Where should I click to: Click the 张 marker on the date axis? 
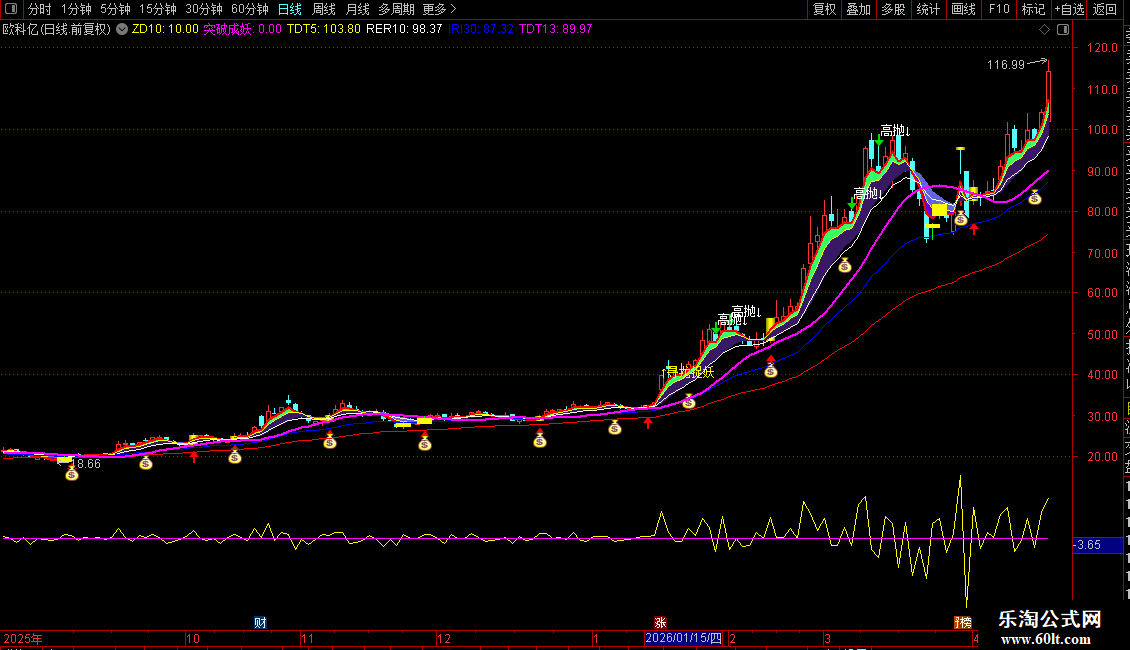(x=659, y=622)
